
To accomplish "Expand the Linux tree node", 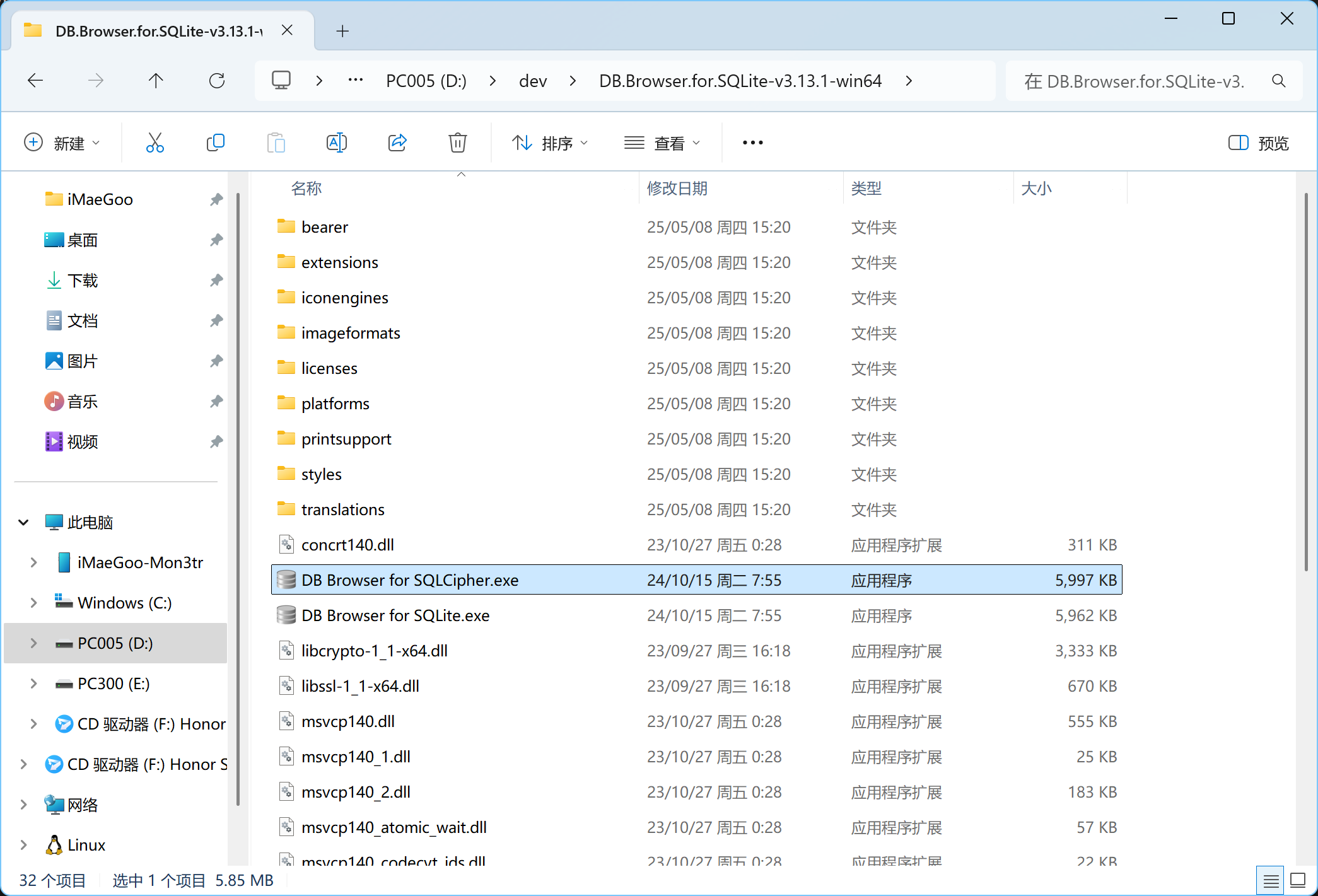I will [x=23, y=845].
